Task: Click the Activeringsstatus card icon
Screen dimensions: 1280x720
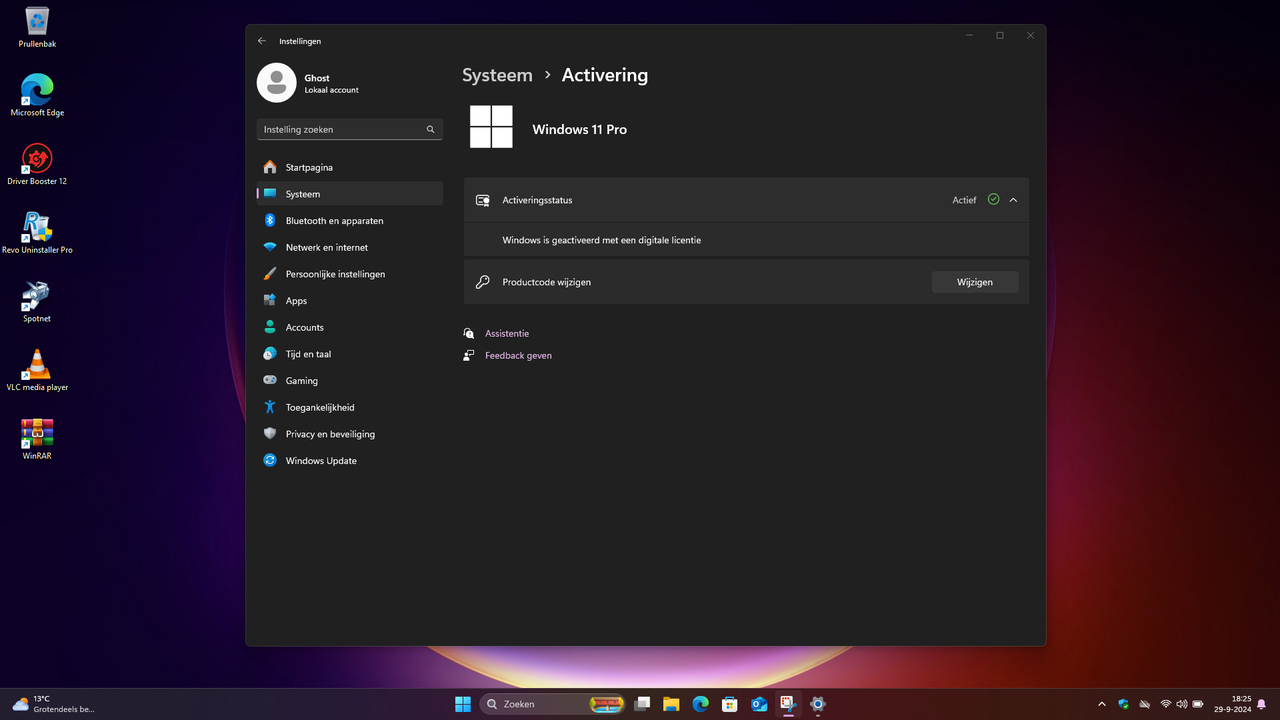Action: (483, 200)
